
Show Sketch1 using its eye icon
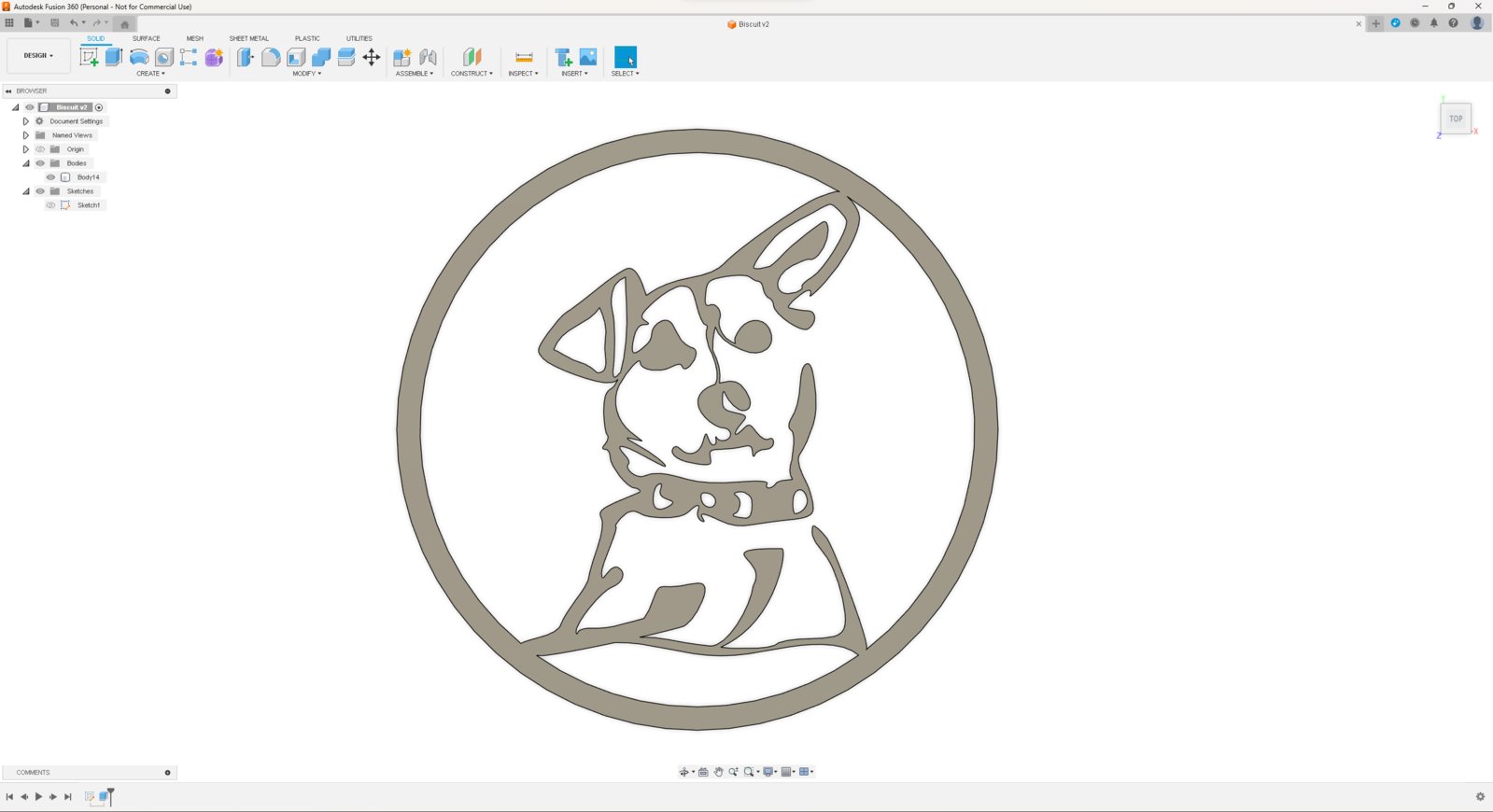[x=51, y=205]
